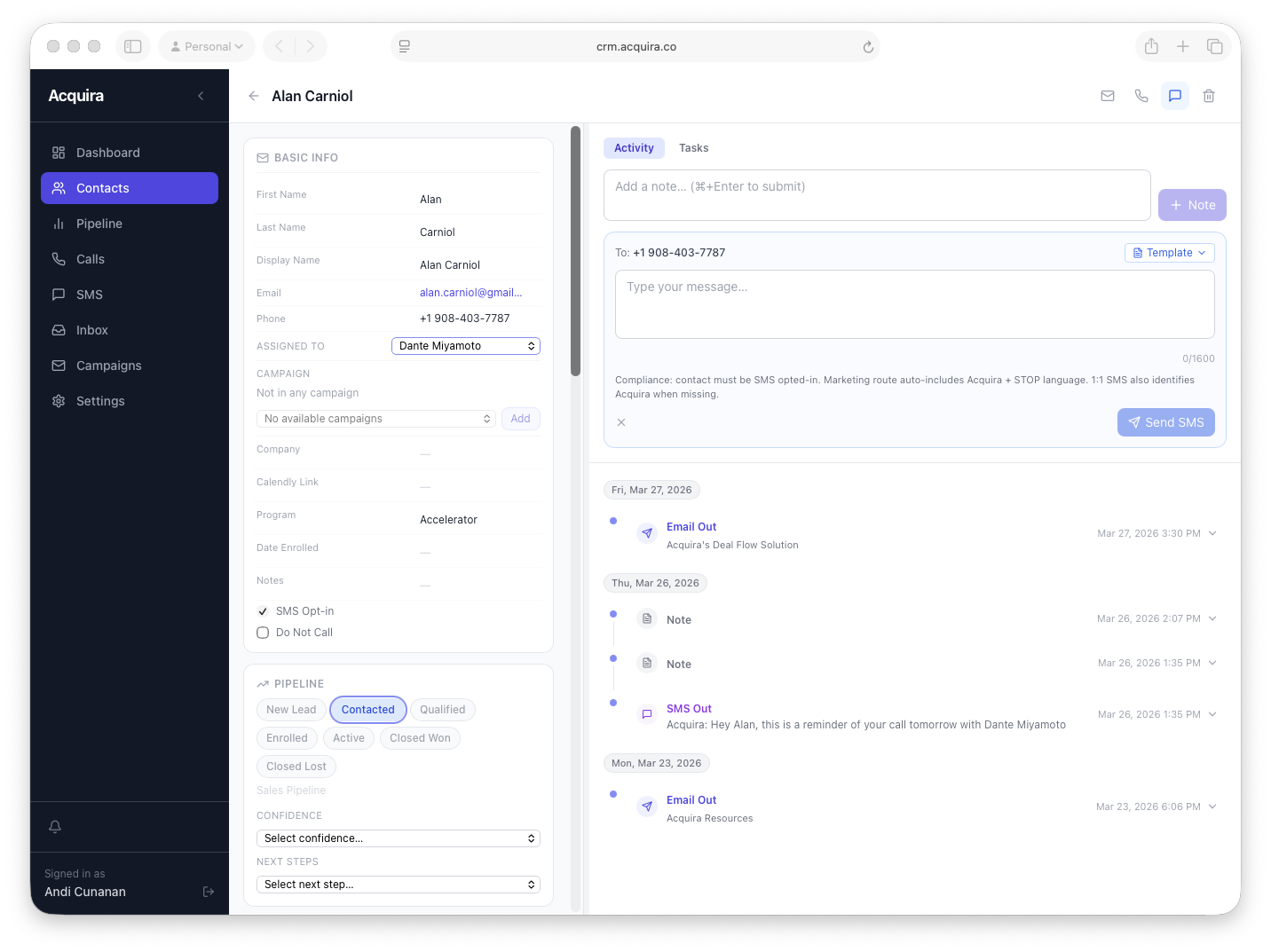Enable the Do Not Call checkbox

click(262, 632)
